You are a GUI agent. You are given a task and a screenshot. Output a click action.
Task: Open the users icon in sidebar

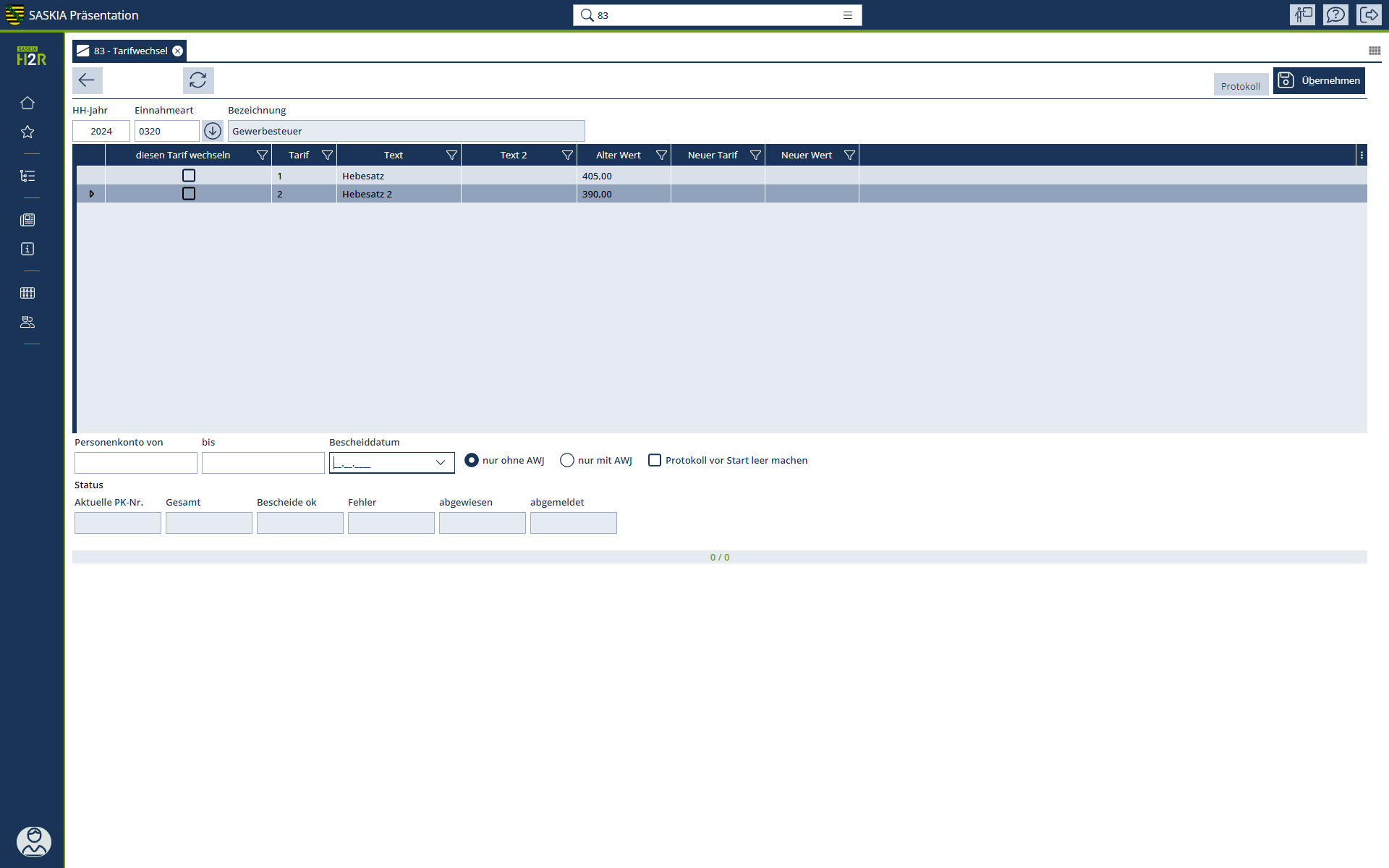[27, 322]
